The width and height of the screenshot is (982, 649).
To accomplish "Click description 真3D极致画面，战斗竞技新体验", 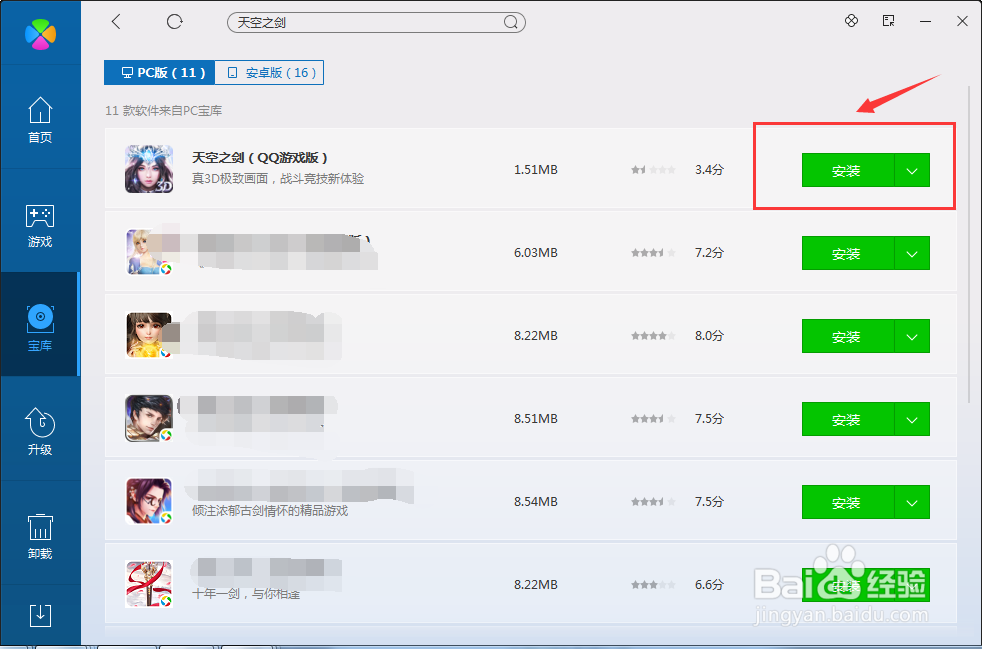I will tap(277, 179).
